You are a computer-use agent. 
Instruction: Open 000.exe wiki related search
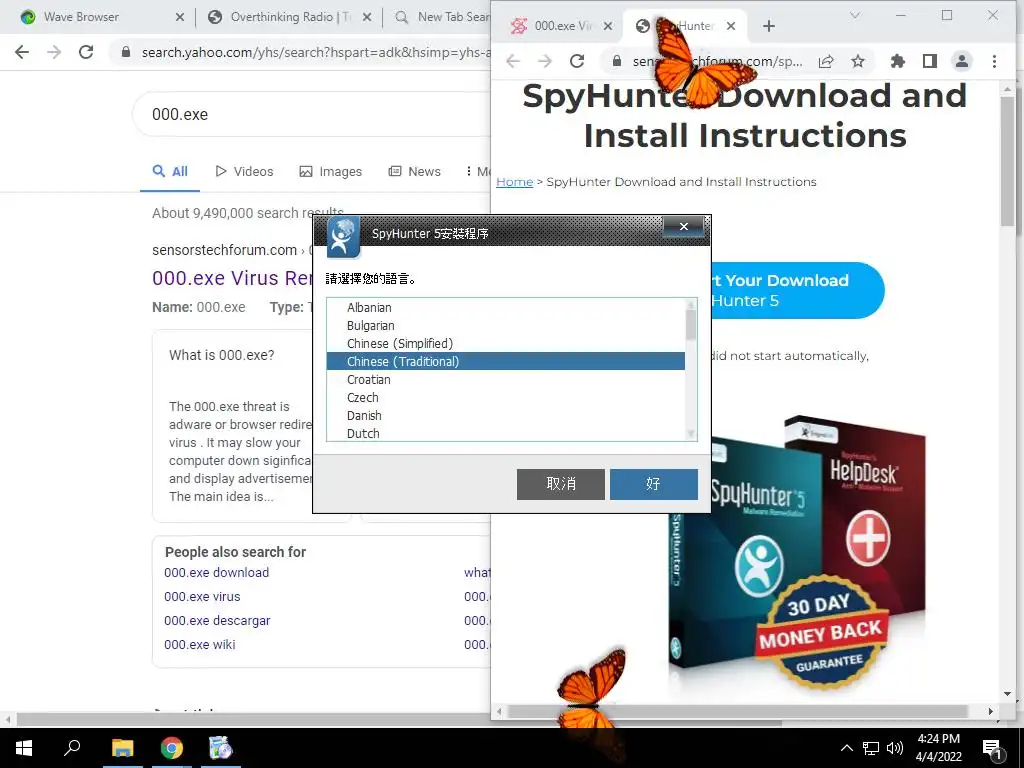coord(199,645)
